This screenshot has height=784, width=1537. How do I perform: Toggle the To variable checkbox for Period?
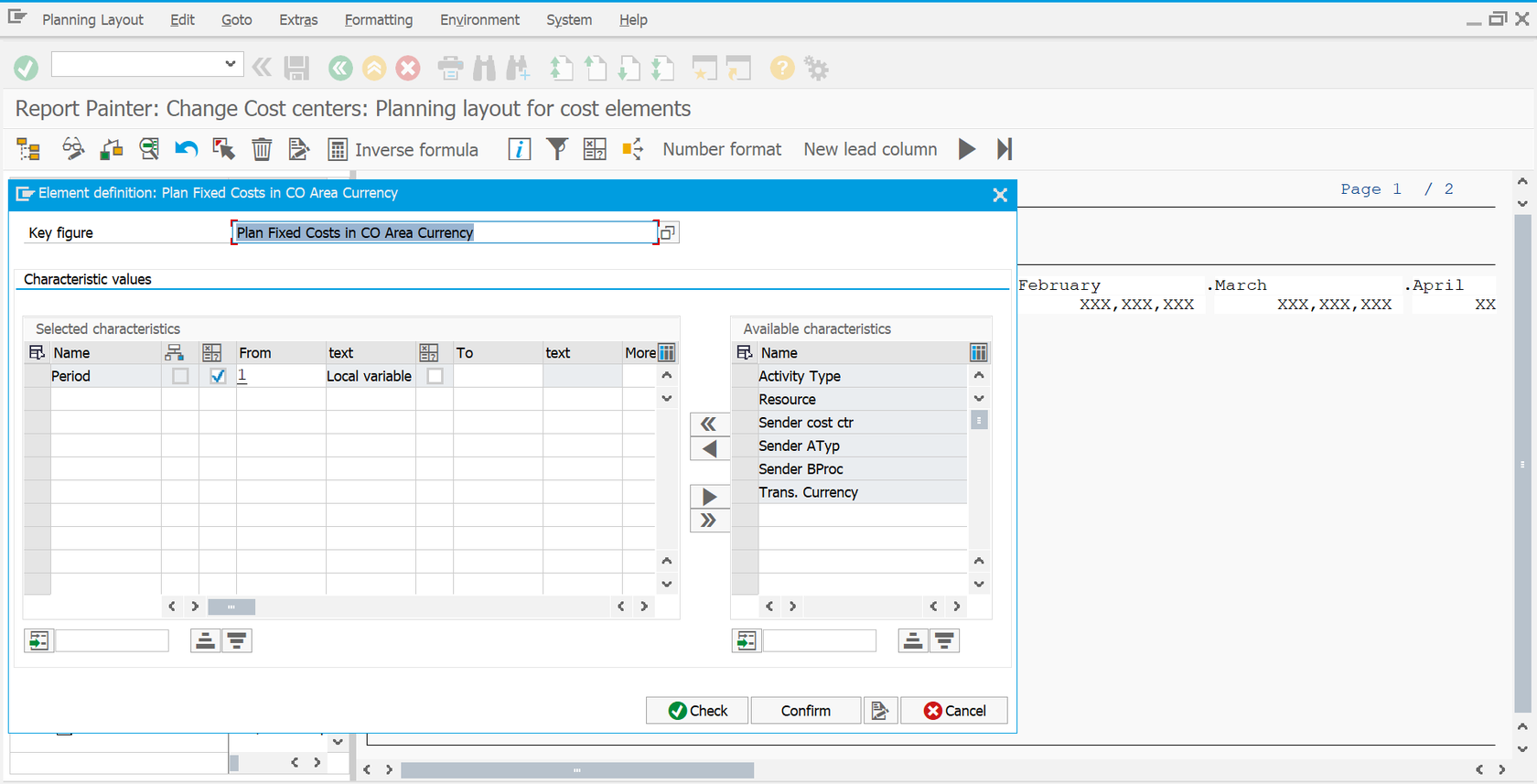[435, 376]
